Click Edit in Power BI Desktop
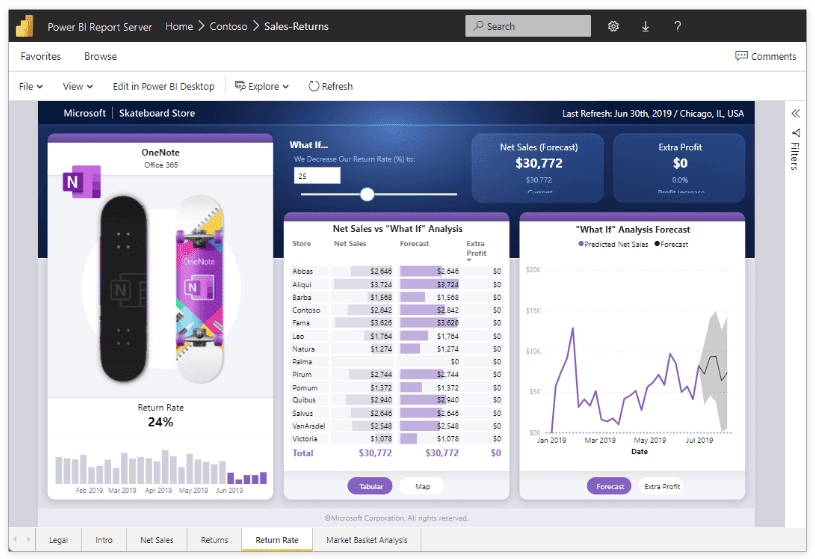Viewport: 815px width, 559px height. point(163,86)
